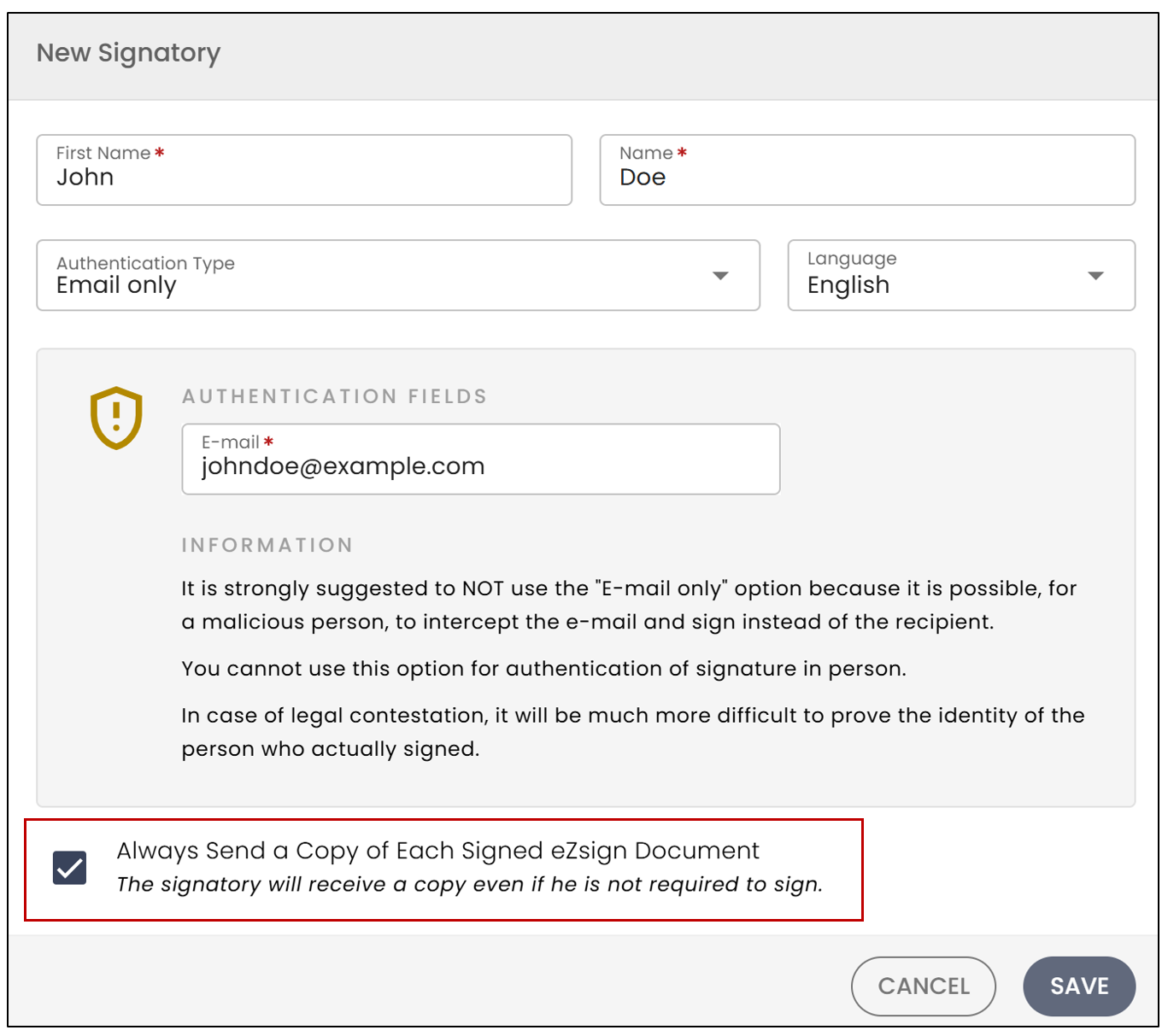Uncheck the Always Send a Copy checkbox
The height and width of the screenshot is (1036, 1168).
point(69,868)
